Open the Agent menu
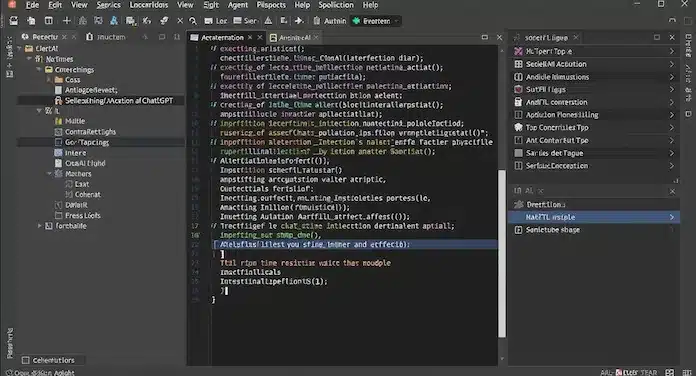This screenshot has width=696, height=376. click(237, 5)
